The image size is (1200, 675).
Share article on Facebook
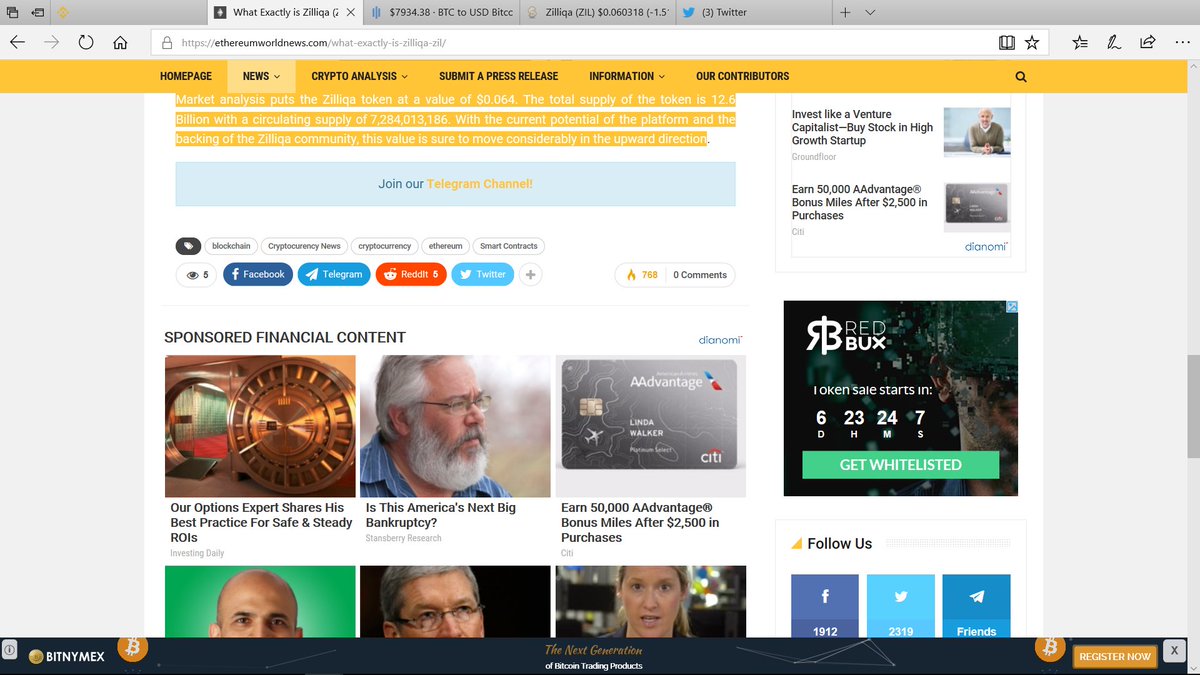coord(258,275)
